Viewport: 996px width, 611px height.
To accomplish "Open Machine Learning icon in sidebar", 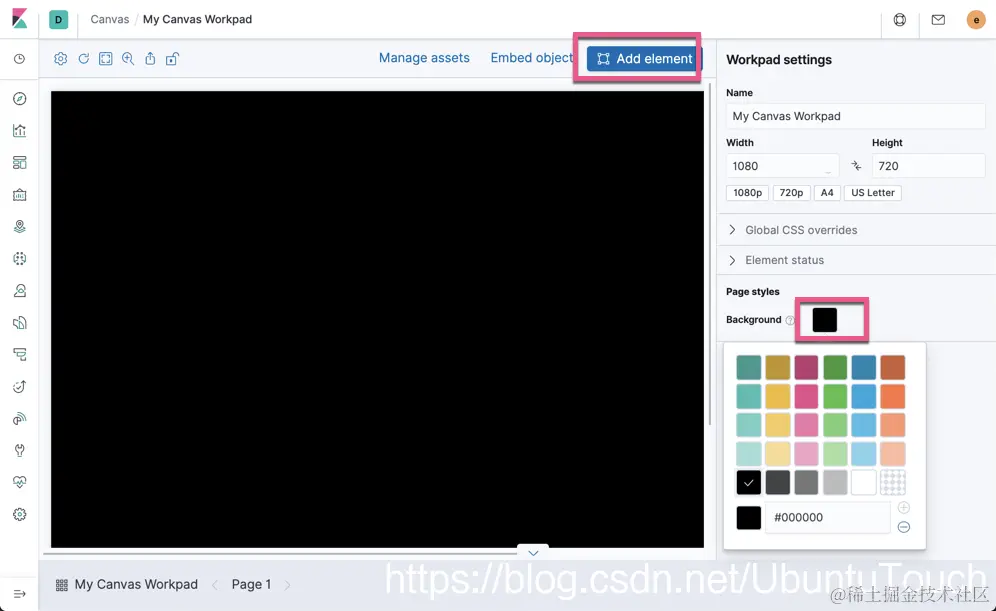I will [20, 258].
